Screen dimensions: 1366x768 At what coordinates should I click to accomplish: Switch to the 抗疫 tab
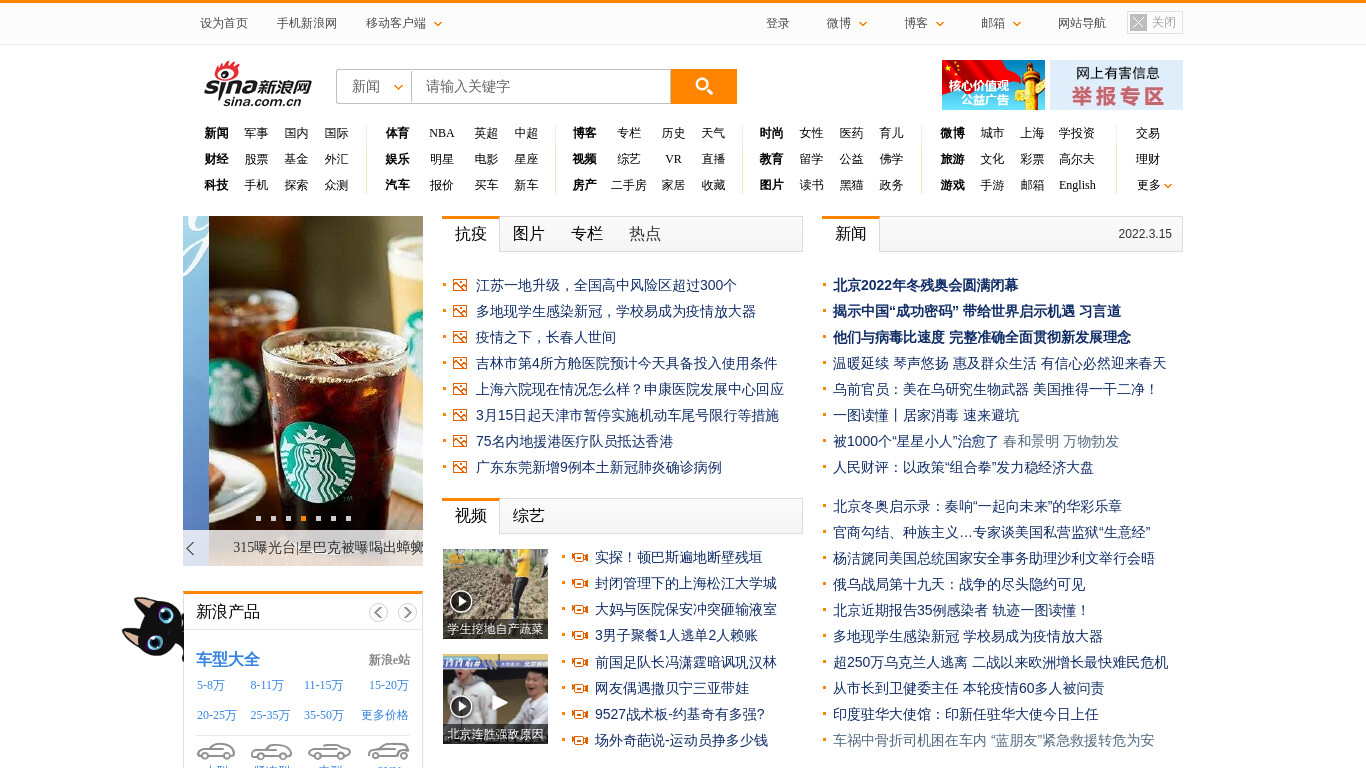point(471,234)
